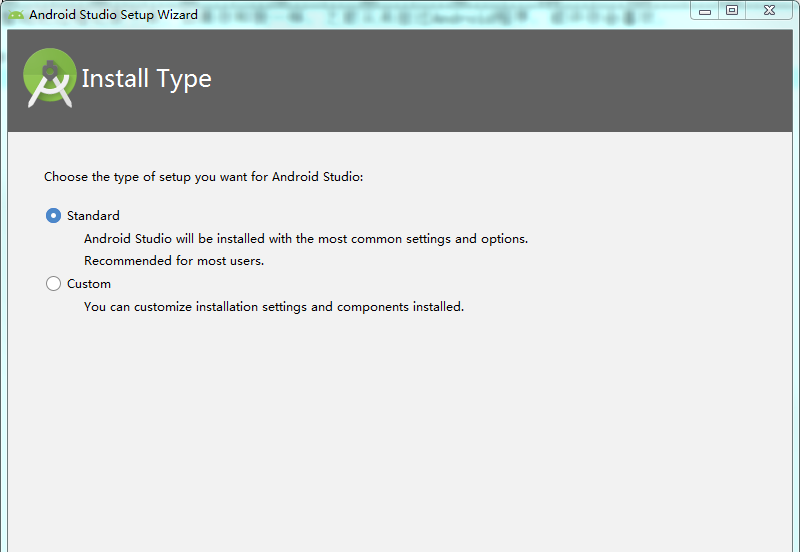Click the 'Standard' label text
Viewport: 800px width, 552px height.
(x=93, y=216)
